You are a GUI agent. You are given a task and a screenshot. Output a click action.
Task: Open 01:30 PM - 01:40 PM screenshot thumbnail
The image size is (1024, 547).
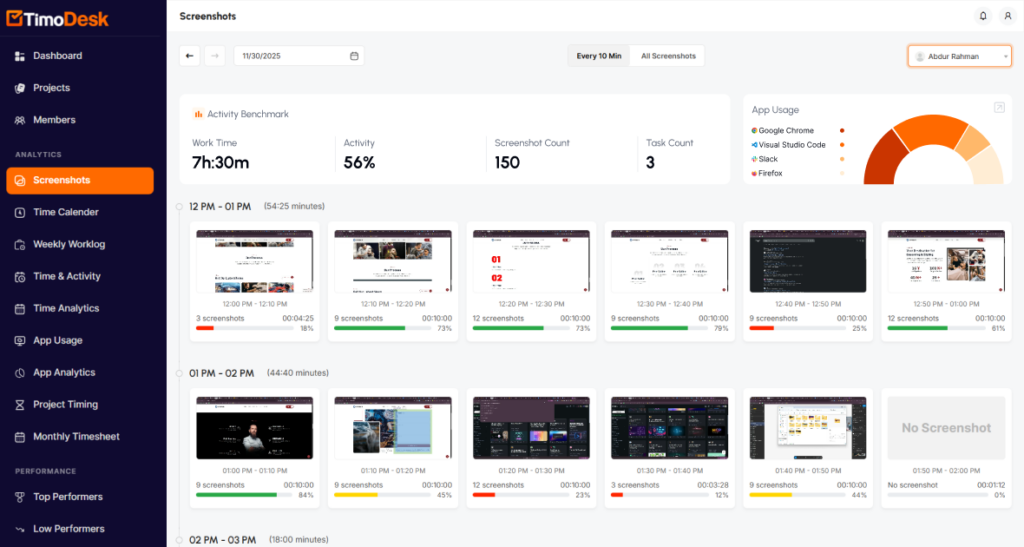click(x=669, y=428)
